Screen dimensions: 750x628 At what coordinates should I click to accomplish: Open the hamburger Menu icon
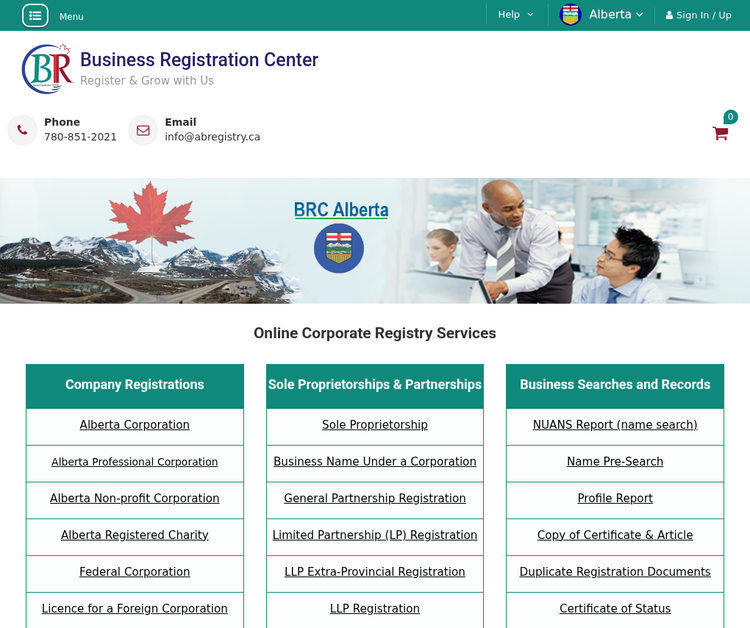point(35,15)
